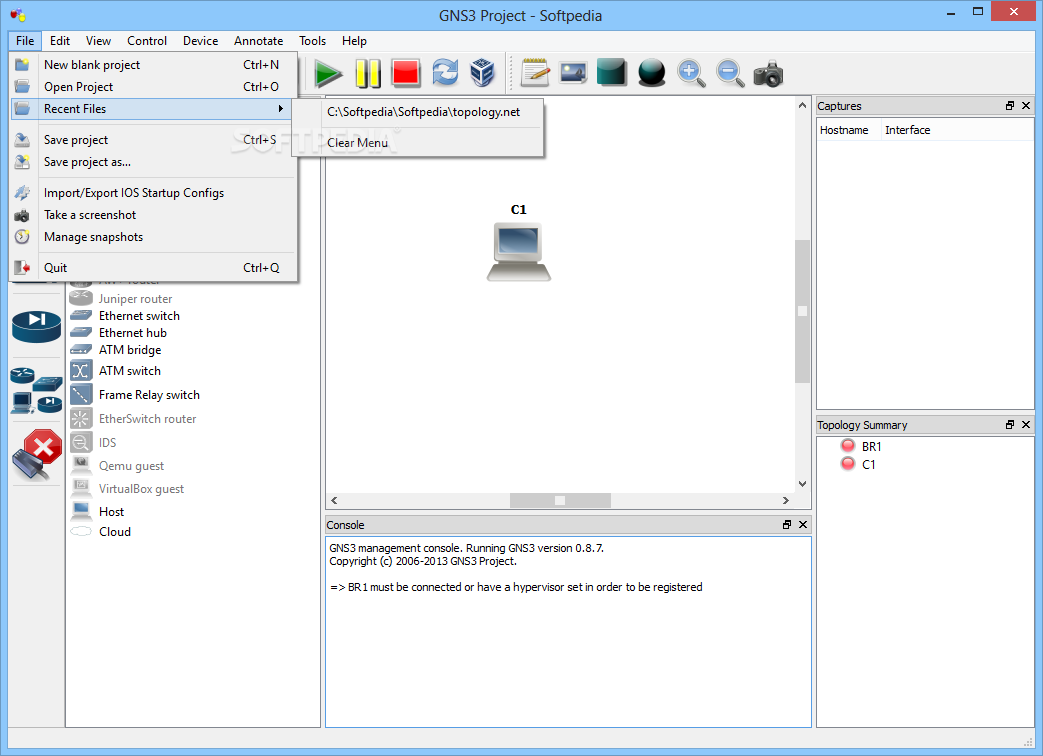Screen dimensions: 1043x756
Task: Select the Ethernet hub device
Action: (x=132, y=332)
